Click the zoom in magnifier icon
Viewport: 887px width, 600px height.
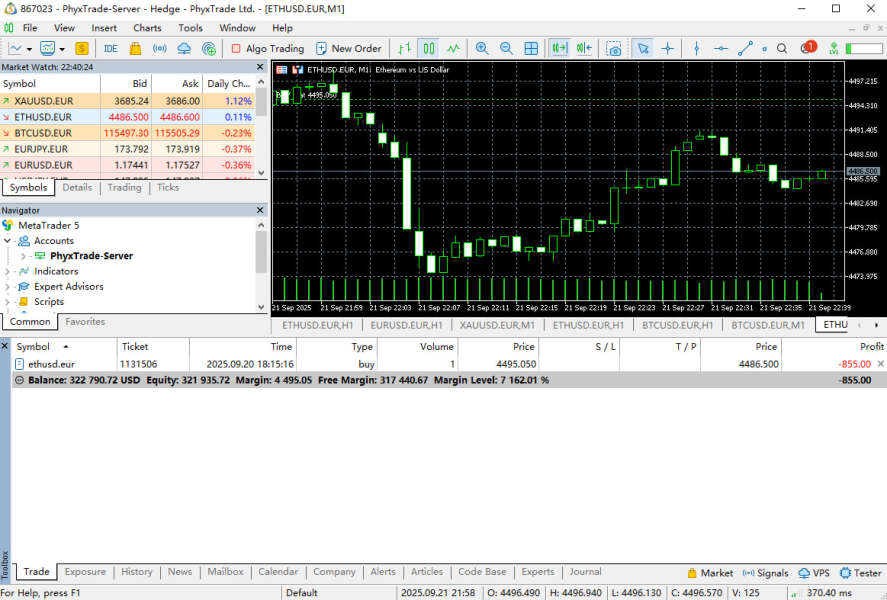482,48
